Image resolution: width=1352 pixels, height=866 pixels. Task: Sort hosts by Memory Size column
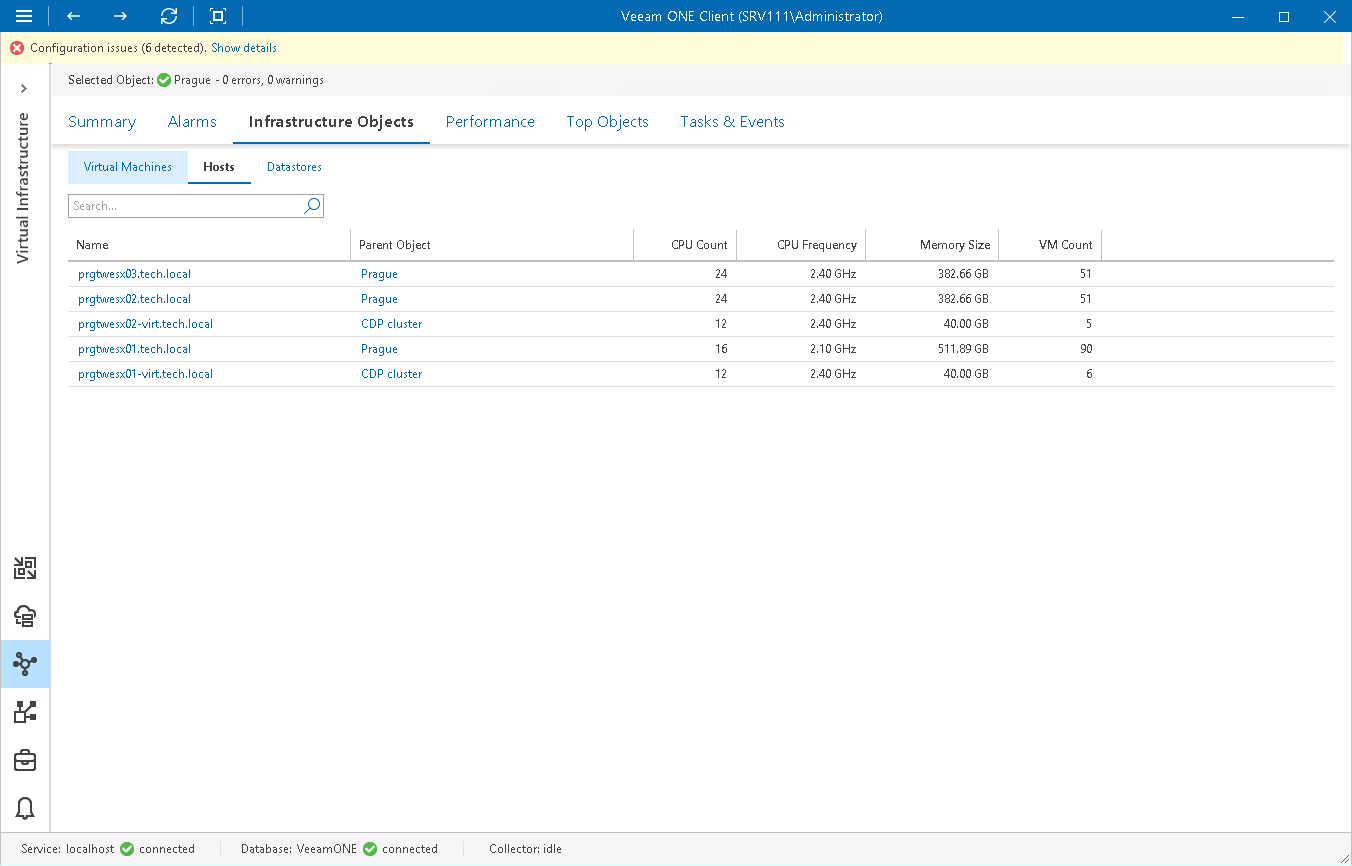(x=955, y=245)
